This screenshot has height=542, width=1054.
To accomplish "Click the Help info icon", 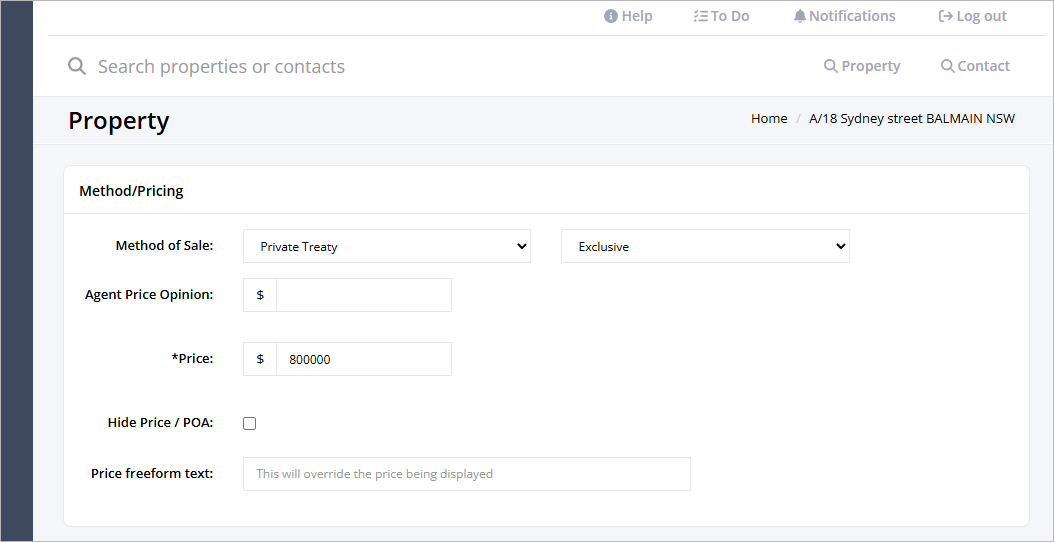I will pos(610,16).
